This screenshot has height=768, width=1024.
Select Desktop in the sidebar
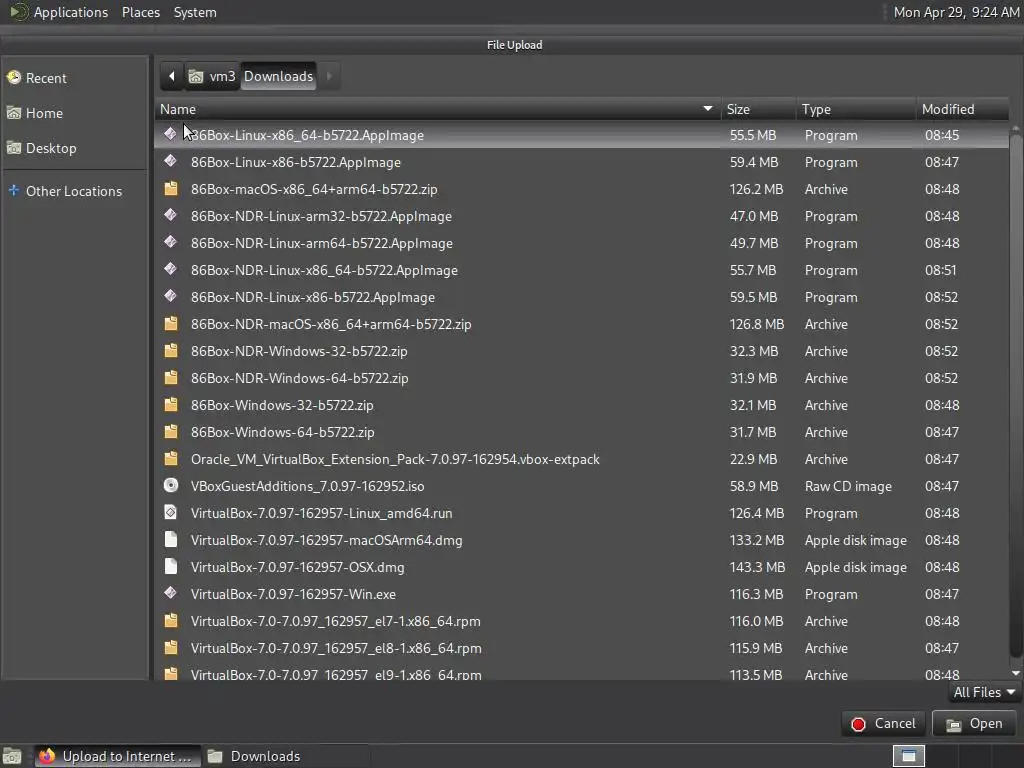[75, 148]
